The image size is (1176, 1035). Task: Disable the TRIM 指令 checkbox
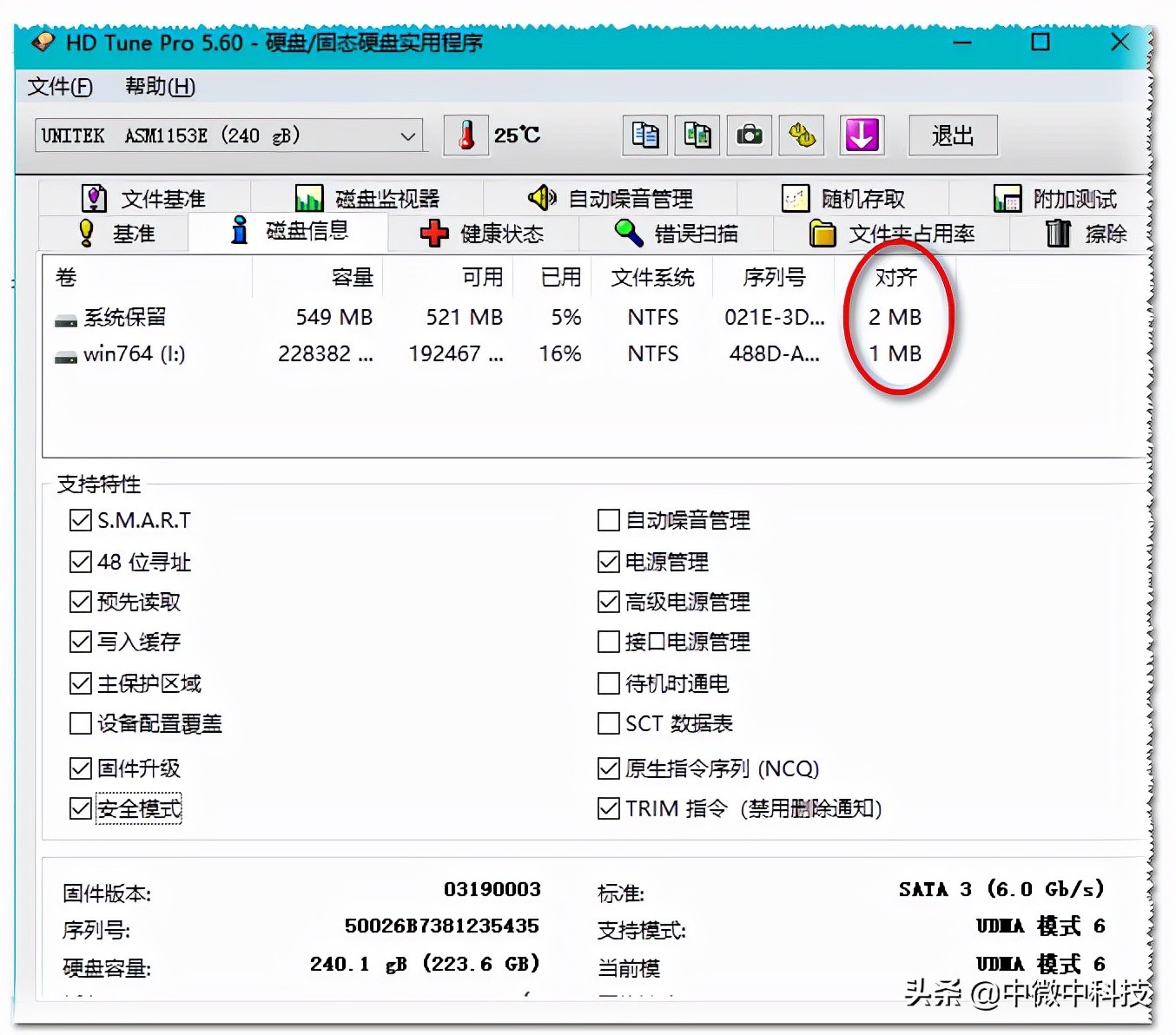(x=608, y=808)
